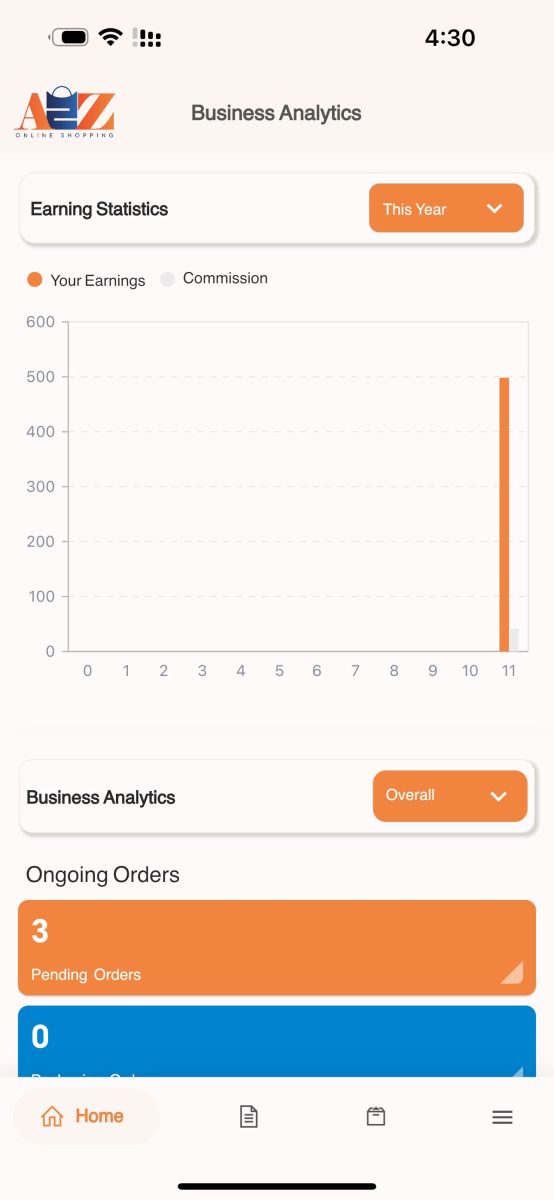
Task: Tap the battery indicator in status bar
Action: coord(69,38)
